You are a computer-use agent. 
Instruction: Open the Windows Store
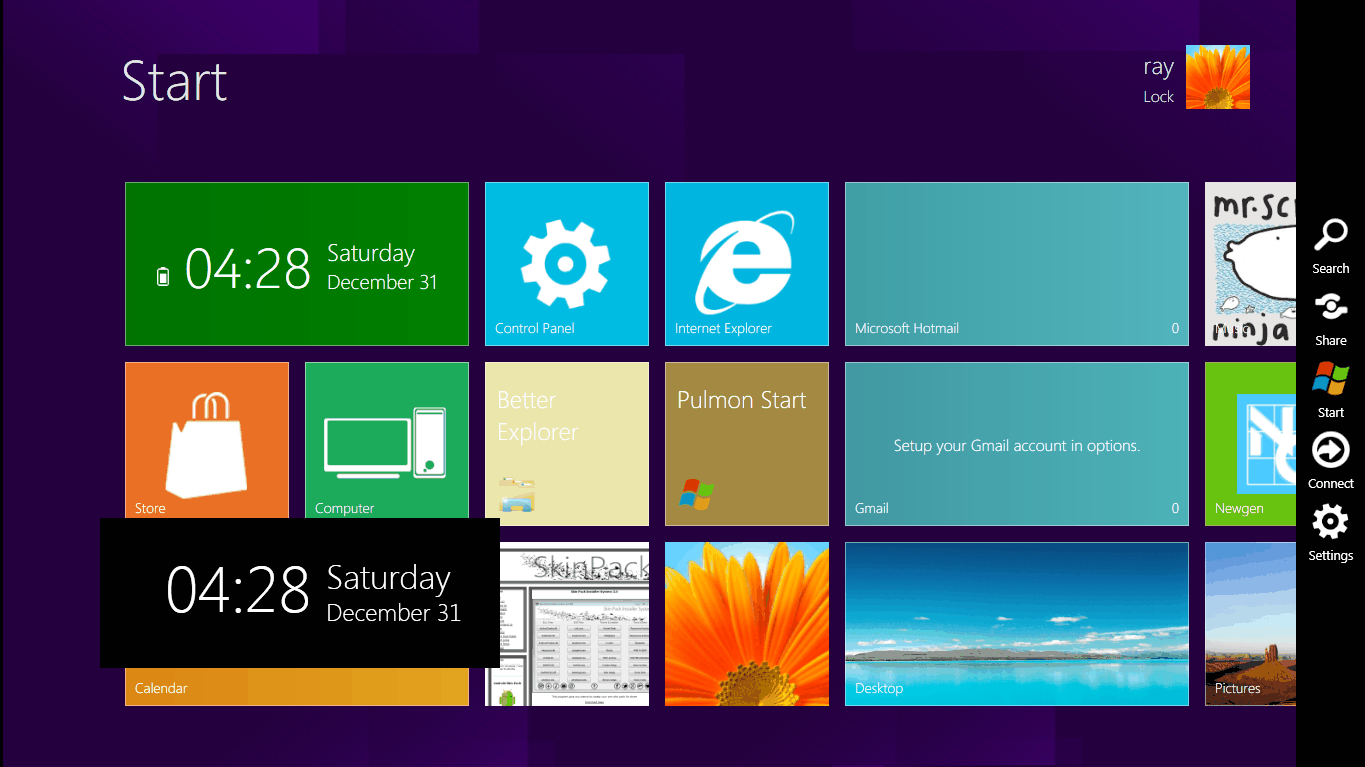point(206,440)
